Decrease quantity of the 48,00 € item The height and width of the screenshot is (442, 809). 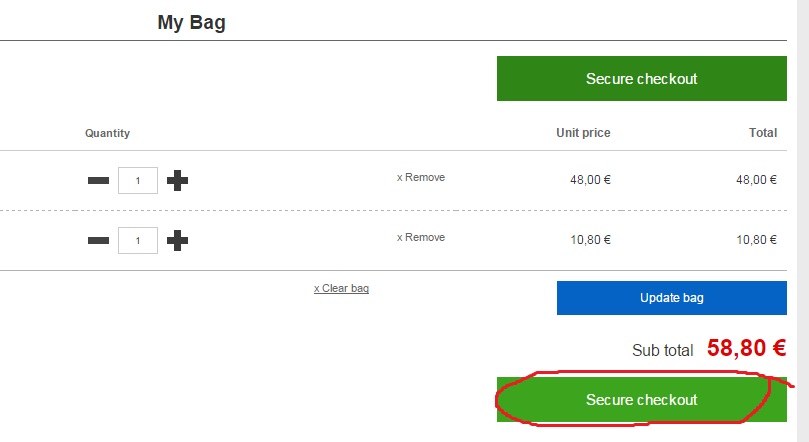98,180
